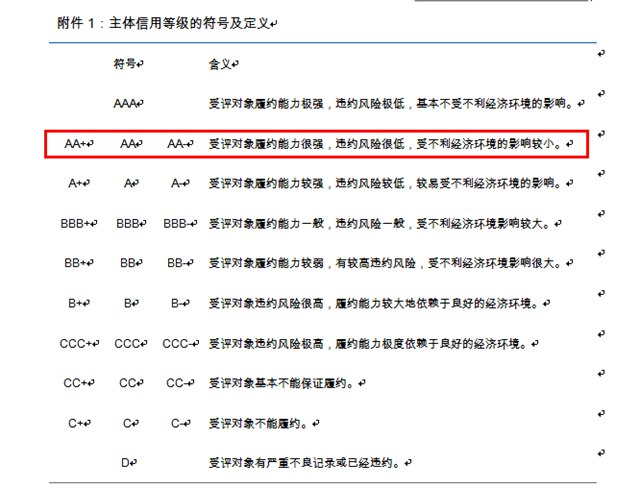This screenshot has height=488, width=640.
Task: Select the 'CCC' rating cell
Action: [128, 344]
